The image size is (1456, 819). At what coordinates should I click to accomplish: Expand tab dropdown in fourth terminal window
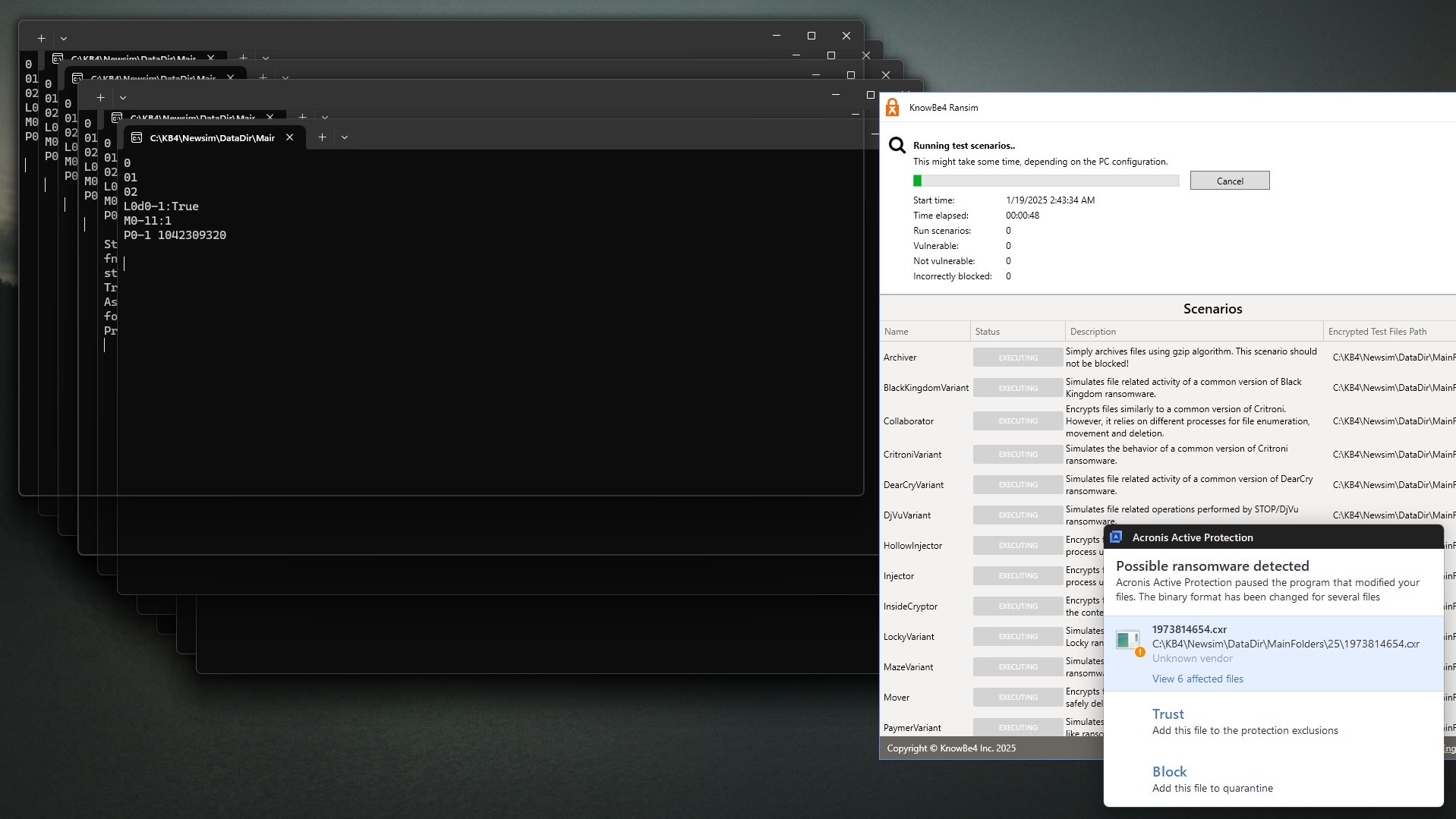[123, 97]
